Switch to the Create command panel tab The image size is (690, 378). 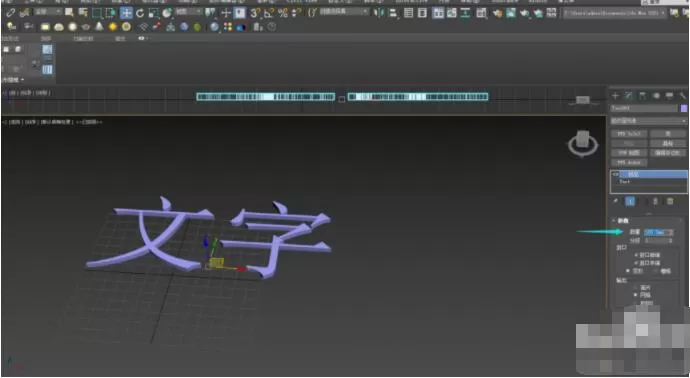[615, 95]
